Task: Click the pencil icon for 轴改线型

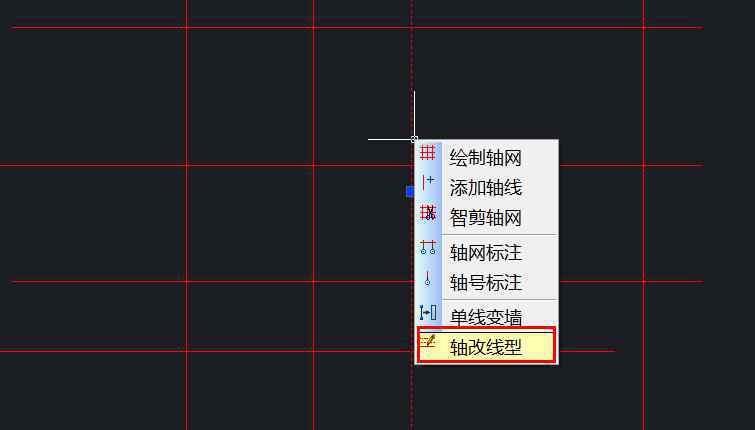Action: point(428,341)
